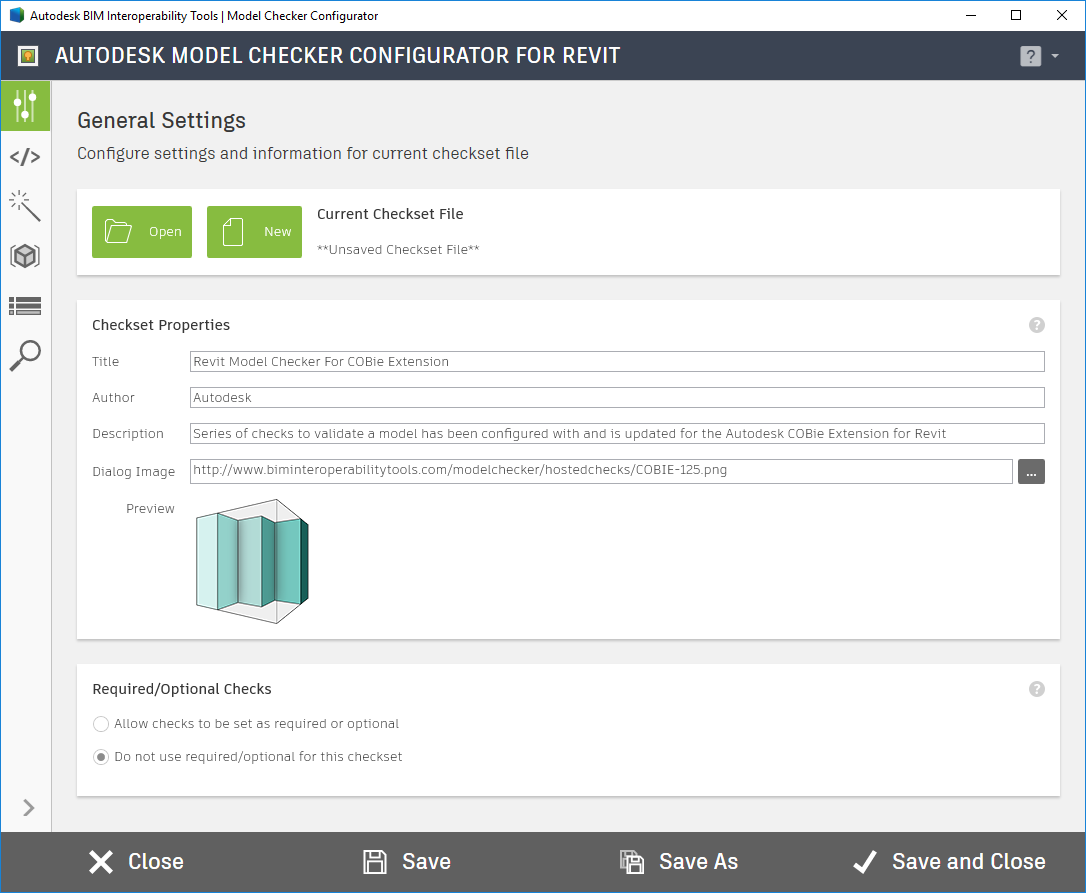This screenshot has width=1086, height=893.
Task: Browse for a dialog image with ellipsis button
Action: tap(1031, 472)
